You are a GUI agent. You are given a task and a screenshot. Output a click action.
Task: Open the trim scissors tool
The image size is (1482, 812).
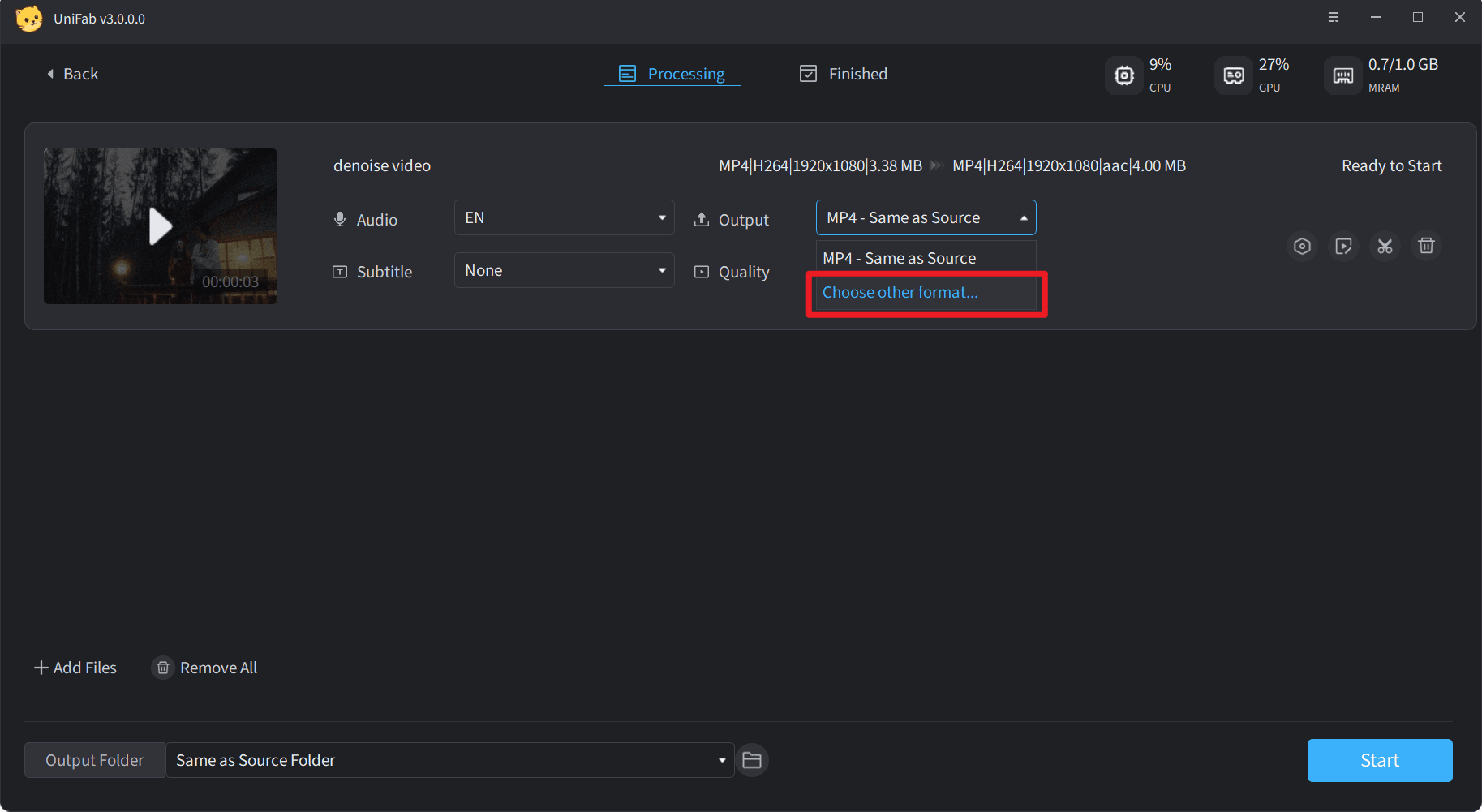tap(1385, 246)
